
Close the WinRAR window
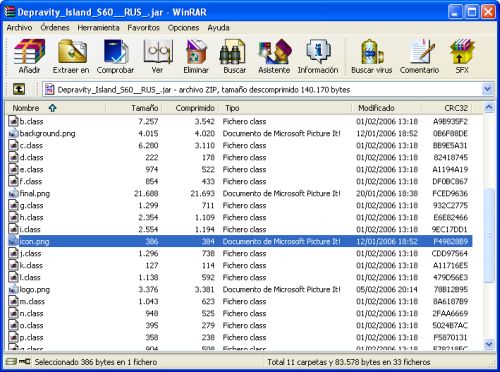pyautogui.click(x=488, y=12)
